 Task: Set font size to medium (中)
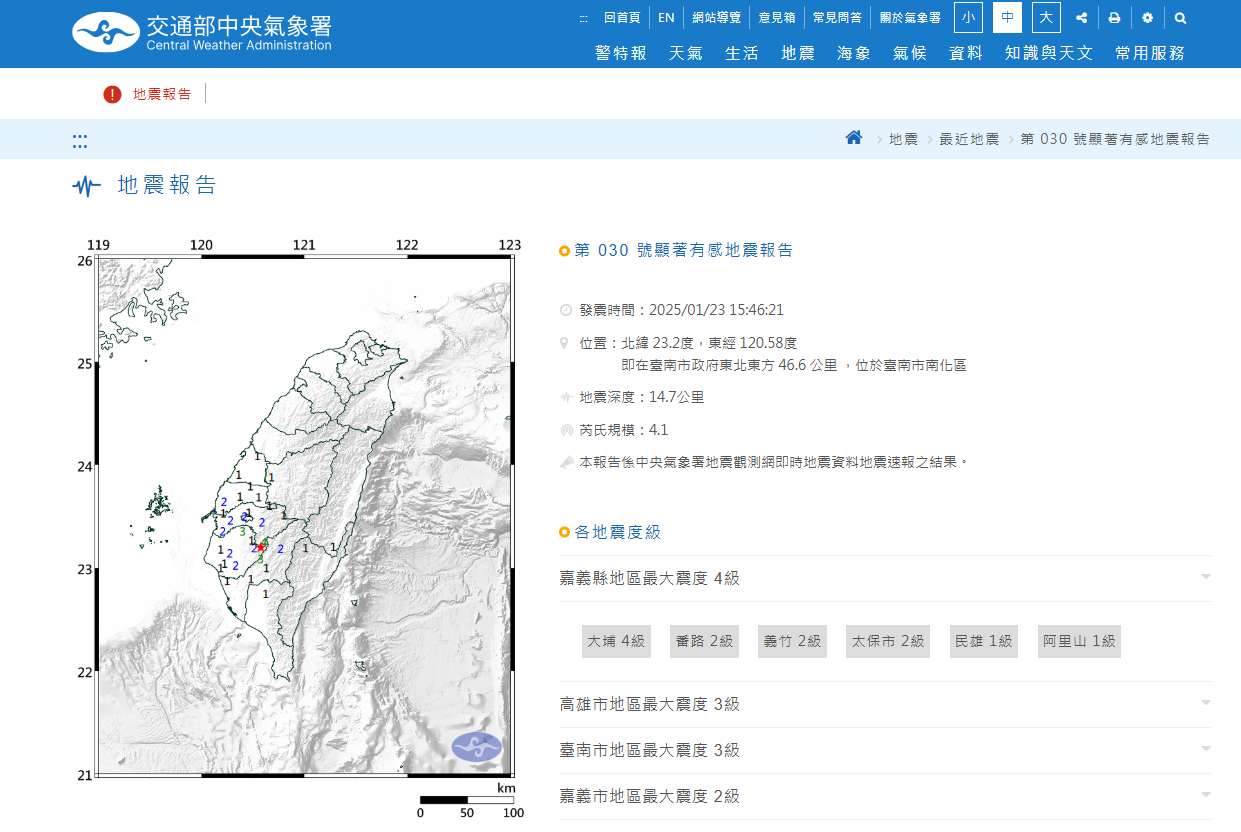pos(1007,17)
